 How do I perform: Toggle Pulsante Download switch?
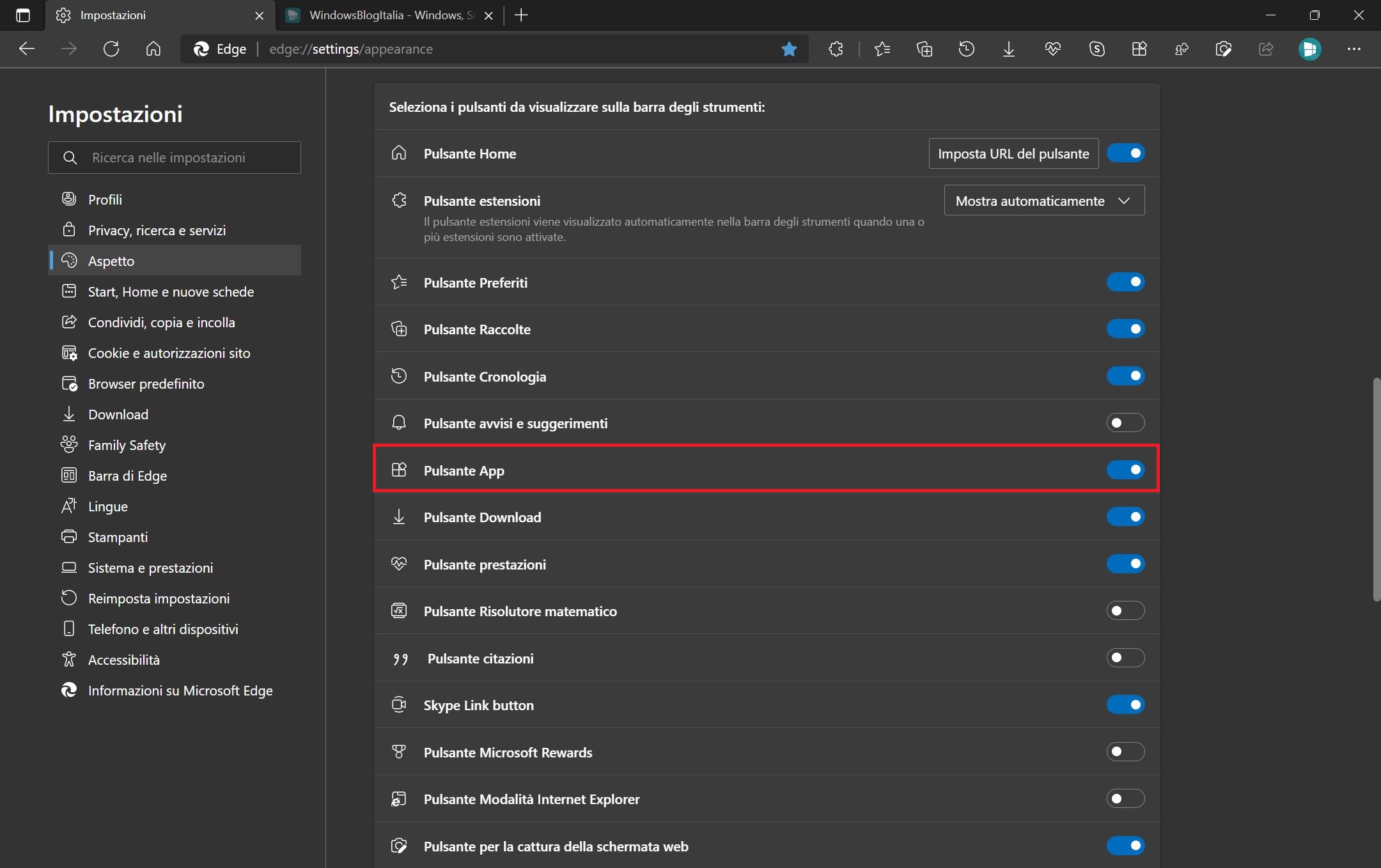[1125, 516]
